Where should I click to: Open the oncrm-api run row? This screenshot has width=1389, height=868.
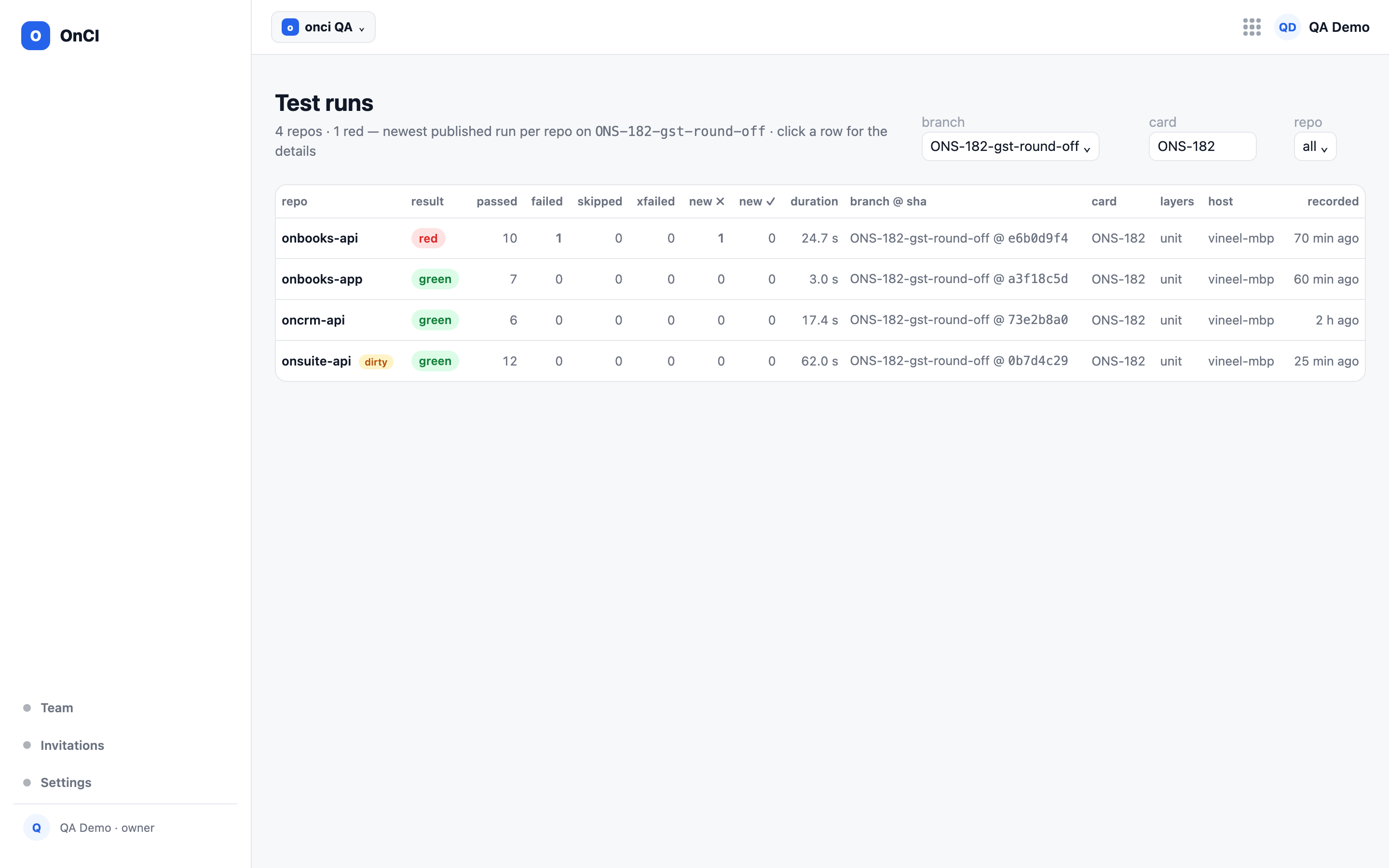(x=820, y=320)
